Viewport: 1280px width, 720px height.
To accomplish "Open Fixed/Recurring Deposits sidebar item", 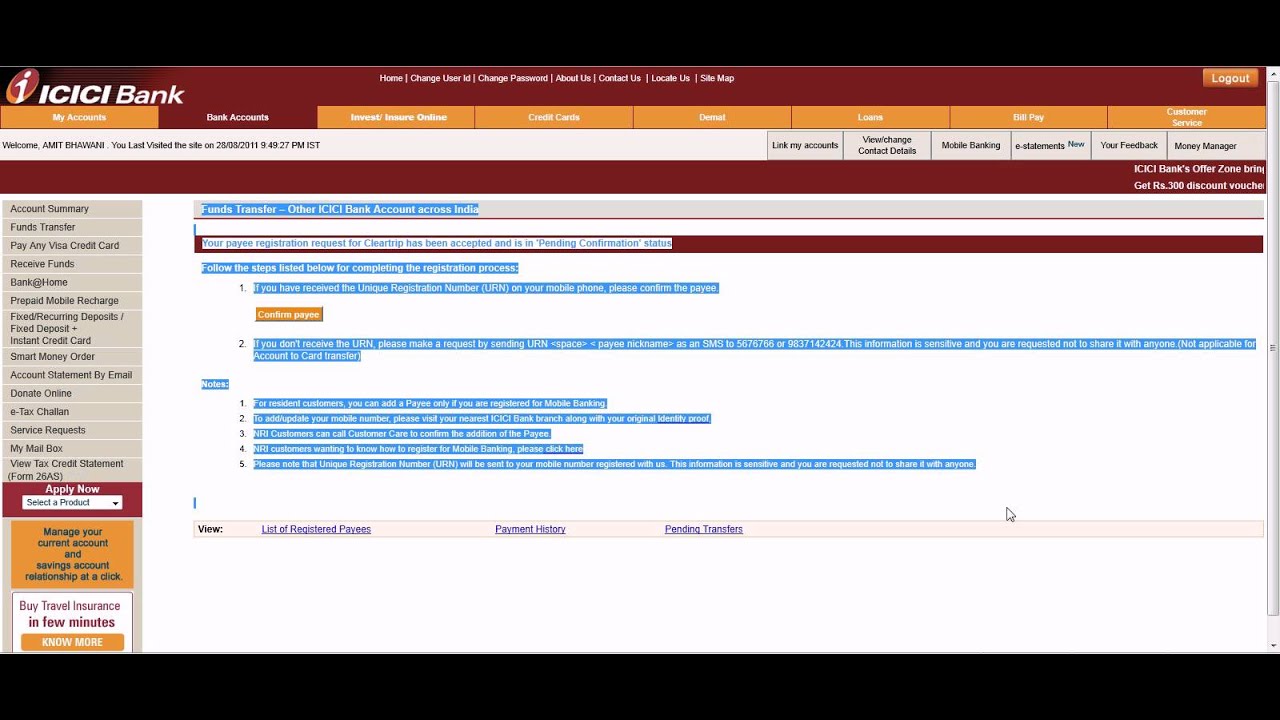I will (x=72, y=328).
